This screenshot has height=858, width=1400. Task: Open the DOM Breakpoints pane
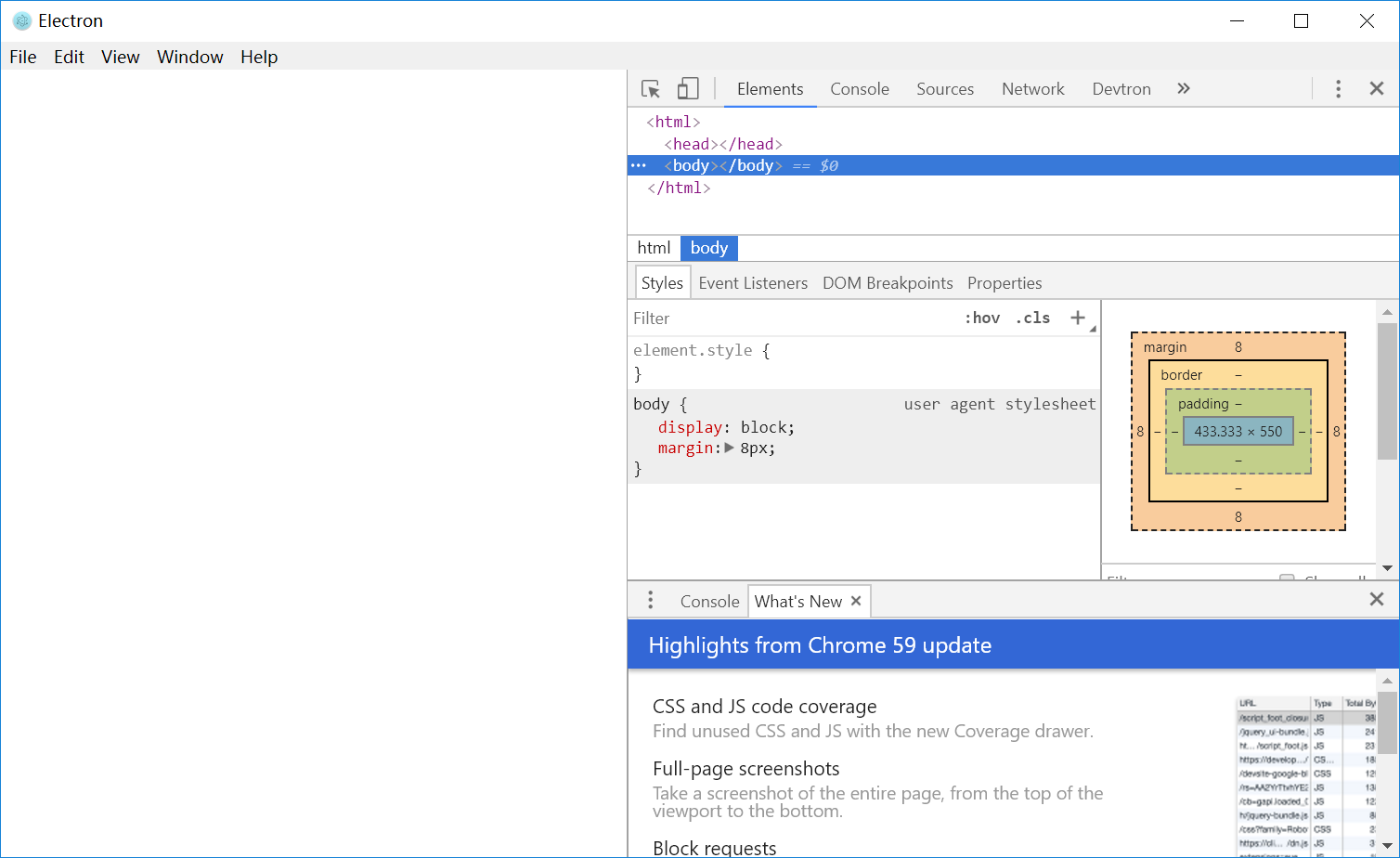click(x=888, y=283)
